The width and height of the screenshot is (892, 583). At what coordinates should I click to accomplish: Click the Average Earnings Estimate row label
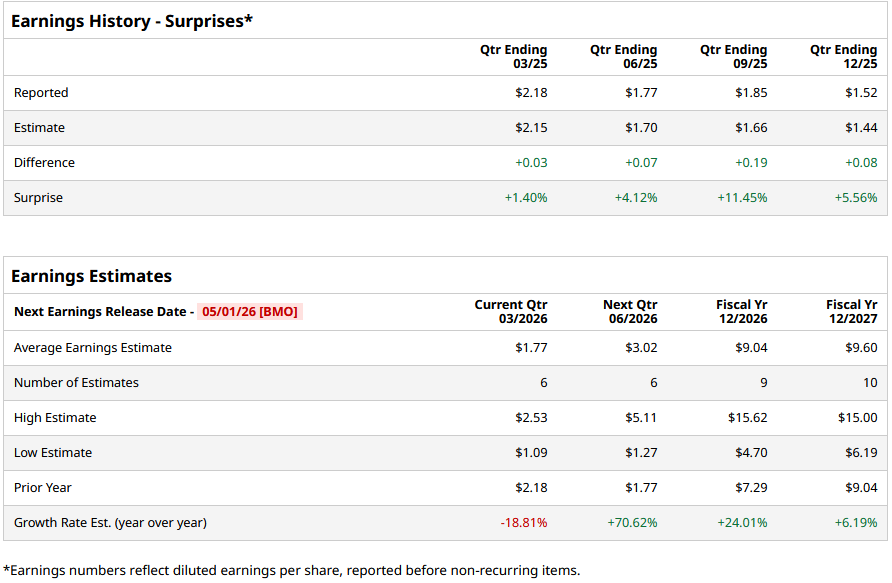pos(93,348)
